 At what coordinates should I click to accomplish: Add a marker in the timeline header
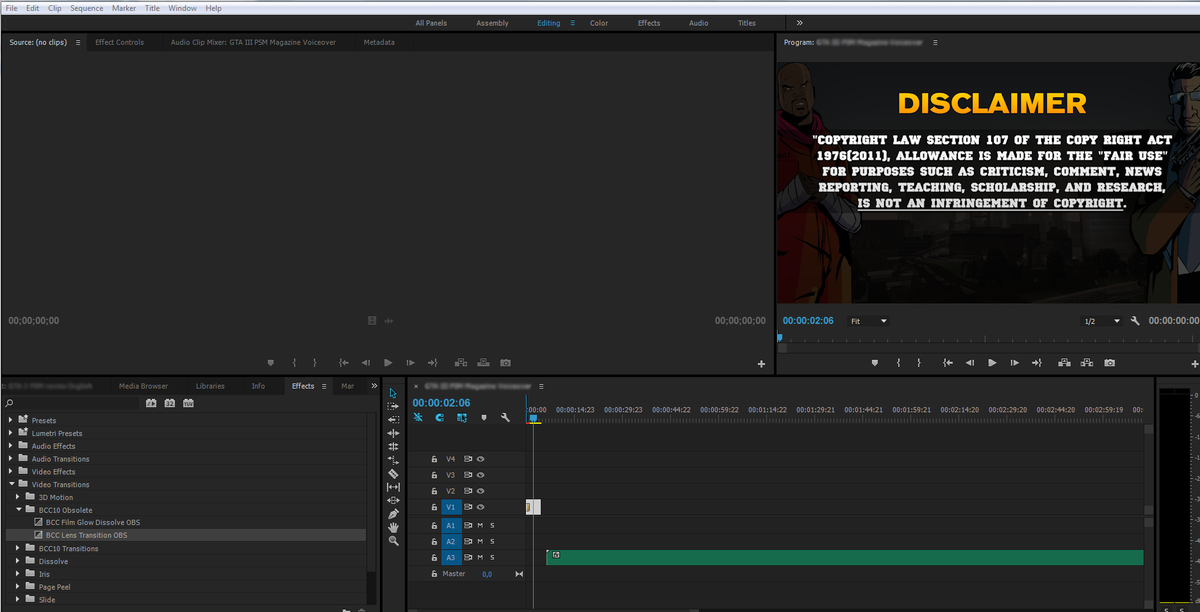[484, 417]
